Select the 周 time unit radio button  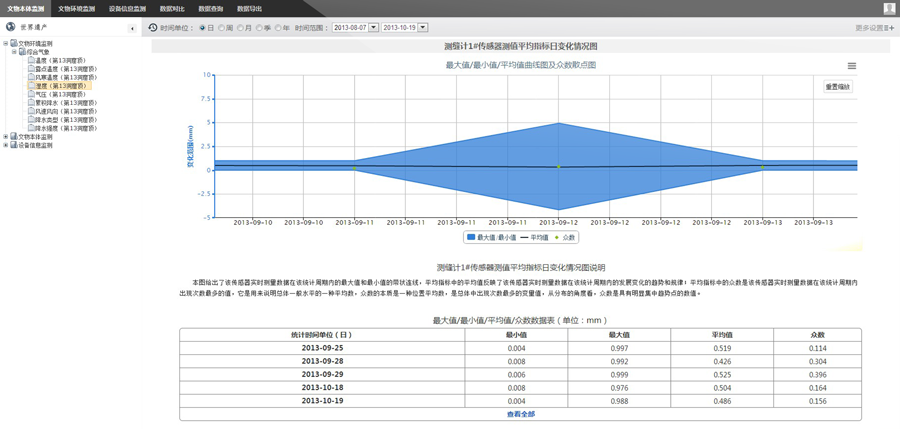coord(222,28)
